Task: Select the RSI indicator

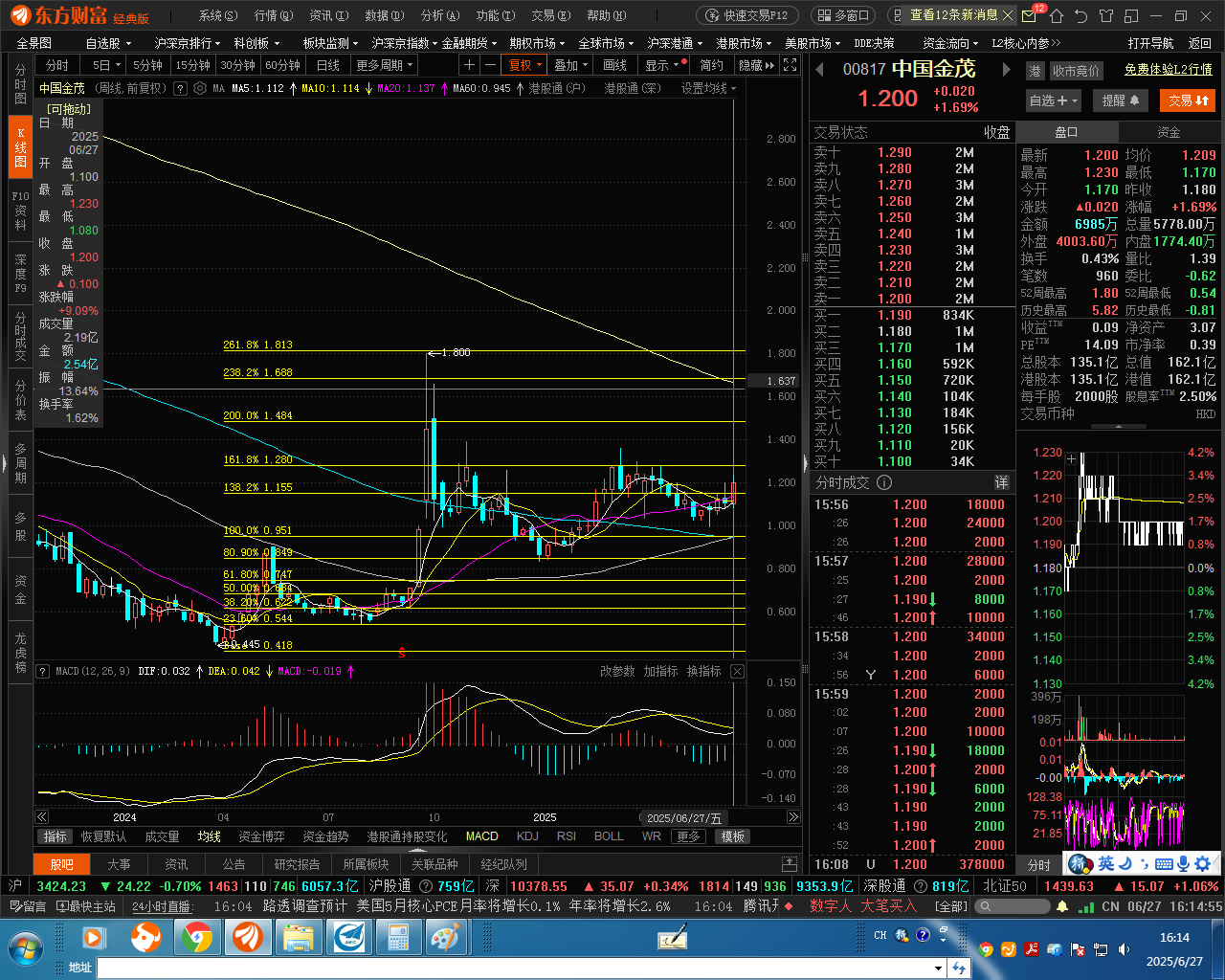Action: click(567, 836)
